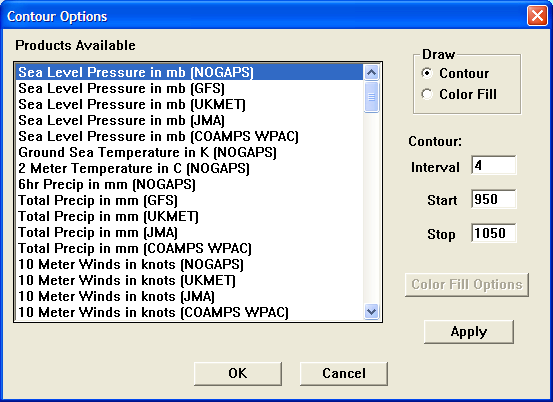Select Ground Sea Temperature in K (NOGAPS)

189,152
